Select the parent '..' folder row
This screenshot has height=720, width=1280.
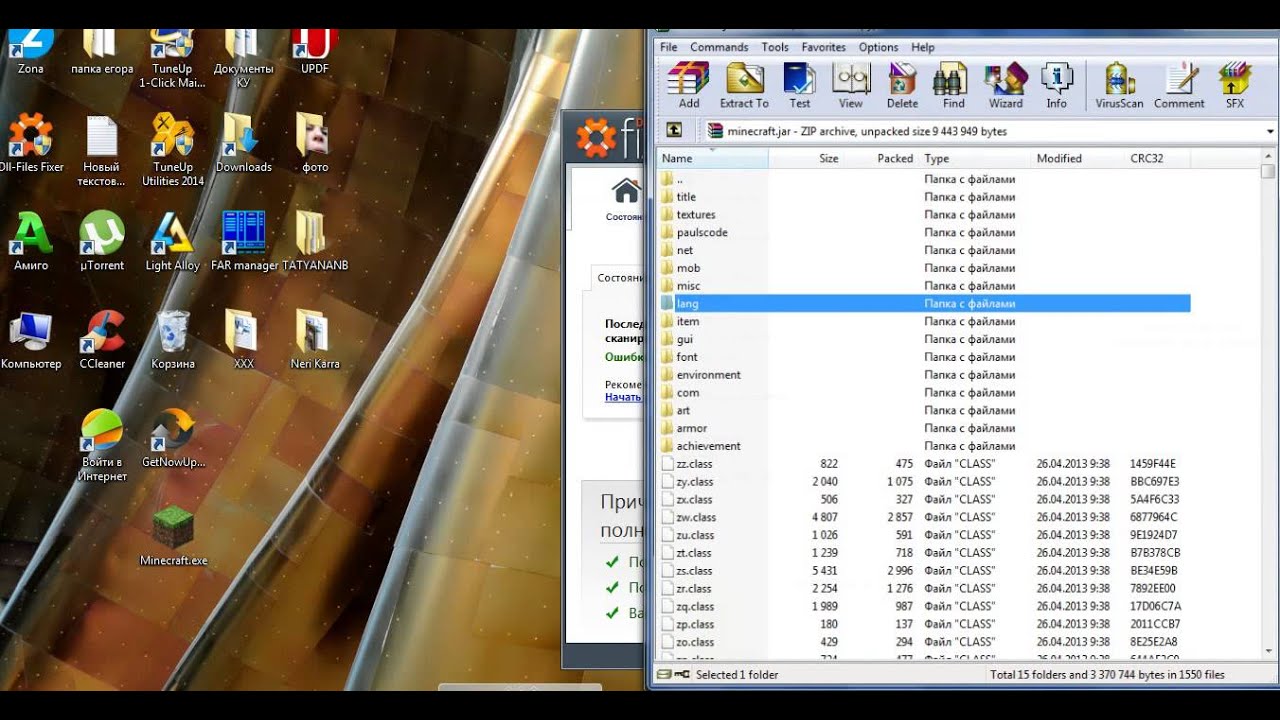pos(924,179)
